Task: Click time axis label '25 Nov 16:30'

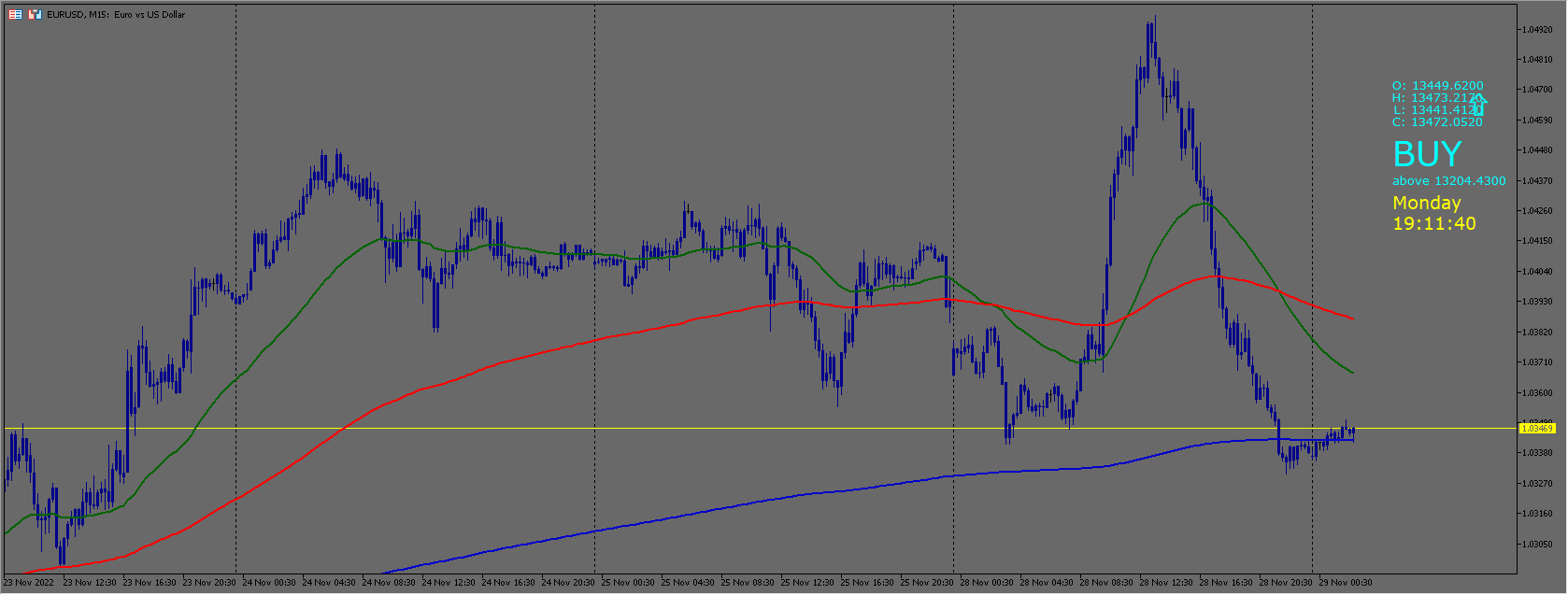Action: tap(867, 583)
